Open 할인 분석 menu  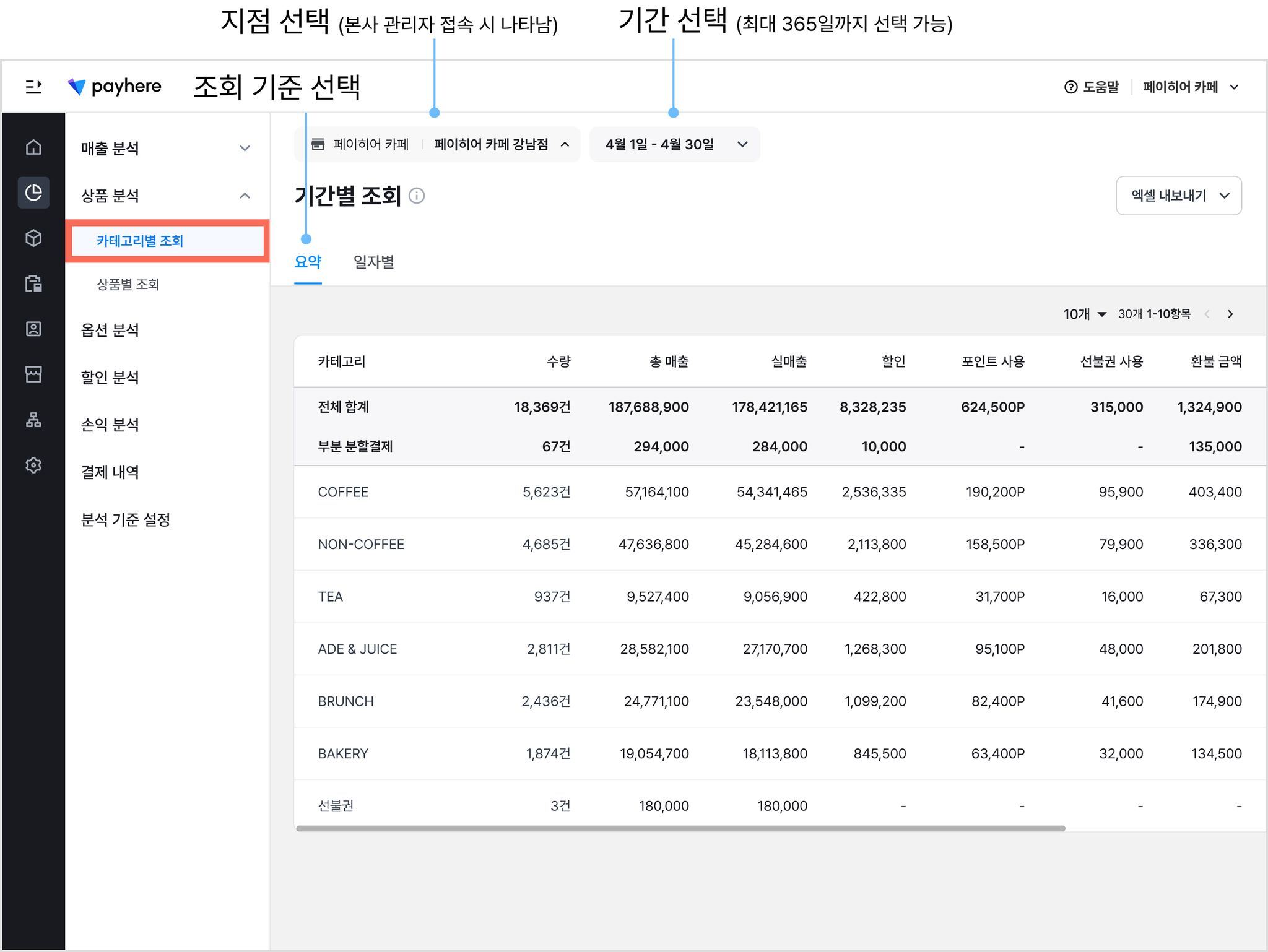[110, 378]
